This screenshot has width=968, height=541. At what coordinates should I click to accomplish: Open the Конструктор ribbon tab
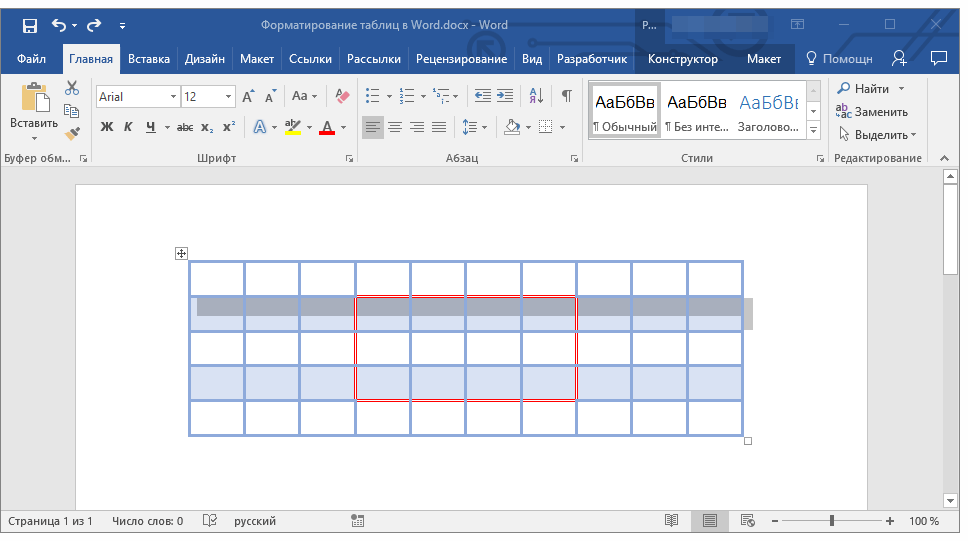(x=682, y=59)
